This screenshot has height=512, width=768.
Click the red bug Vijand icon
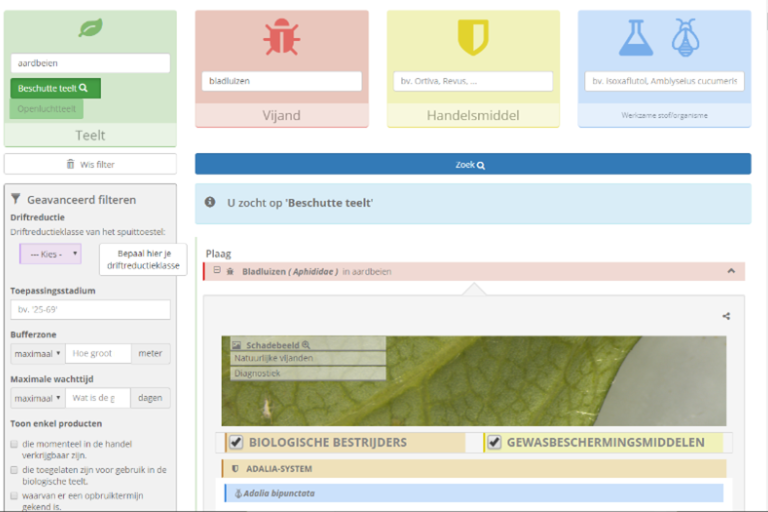point(282,37)
